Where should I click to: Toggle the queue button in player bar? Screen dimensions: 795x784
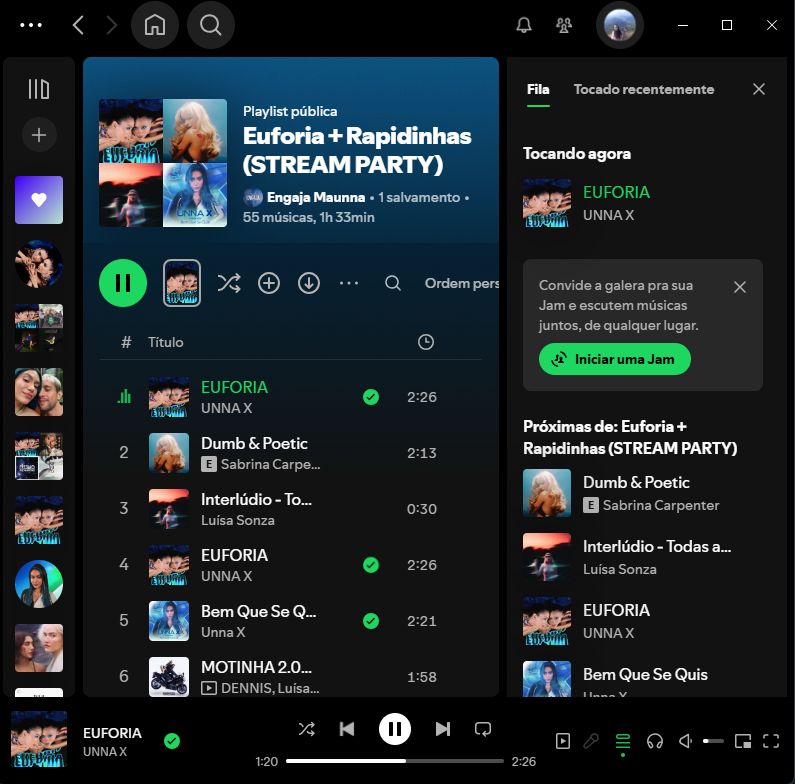pyautogui.click(x=623, y=741)
